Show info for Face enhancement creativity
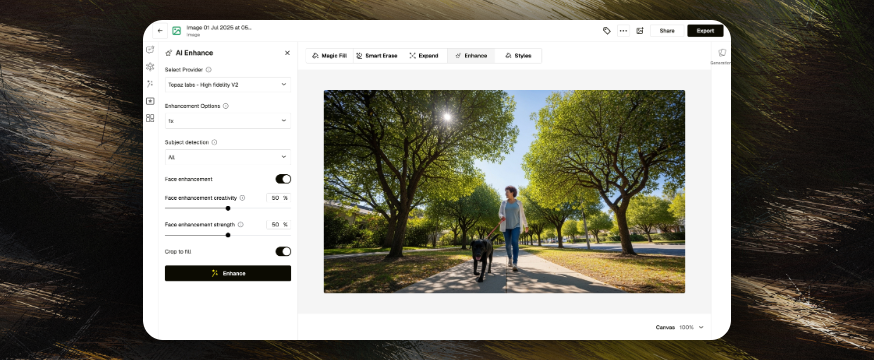Viewport: 874px width, 360px height. pos(242,198)
